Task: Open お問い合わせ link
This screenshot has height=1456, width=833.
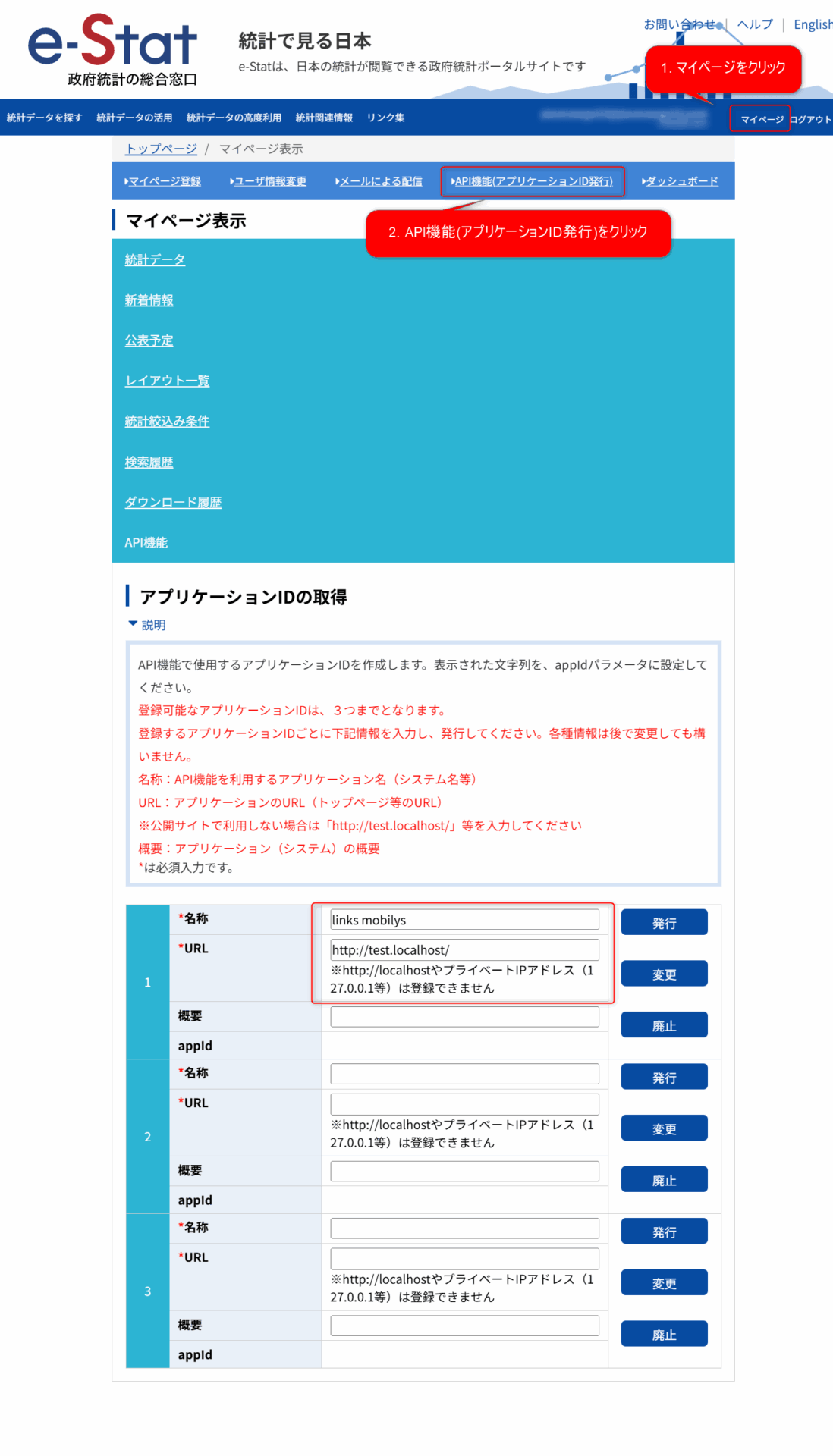Action: (680, 24)
